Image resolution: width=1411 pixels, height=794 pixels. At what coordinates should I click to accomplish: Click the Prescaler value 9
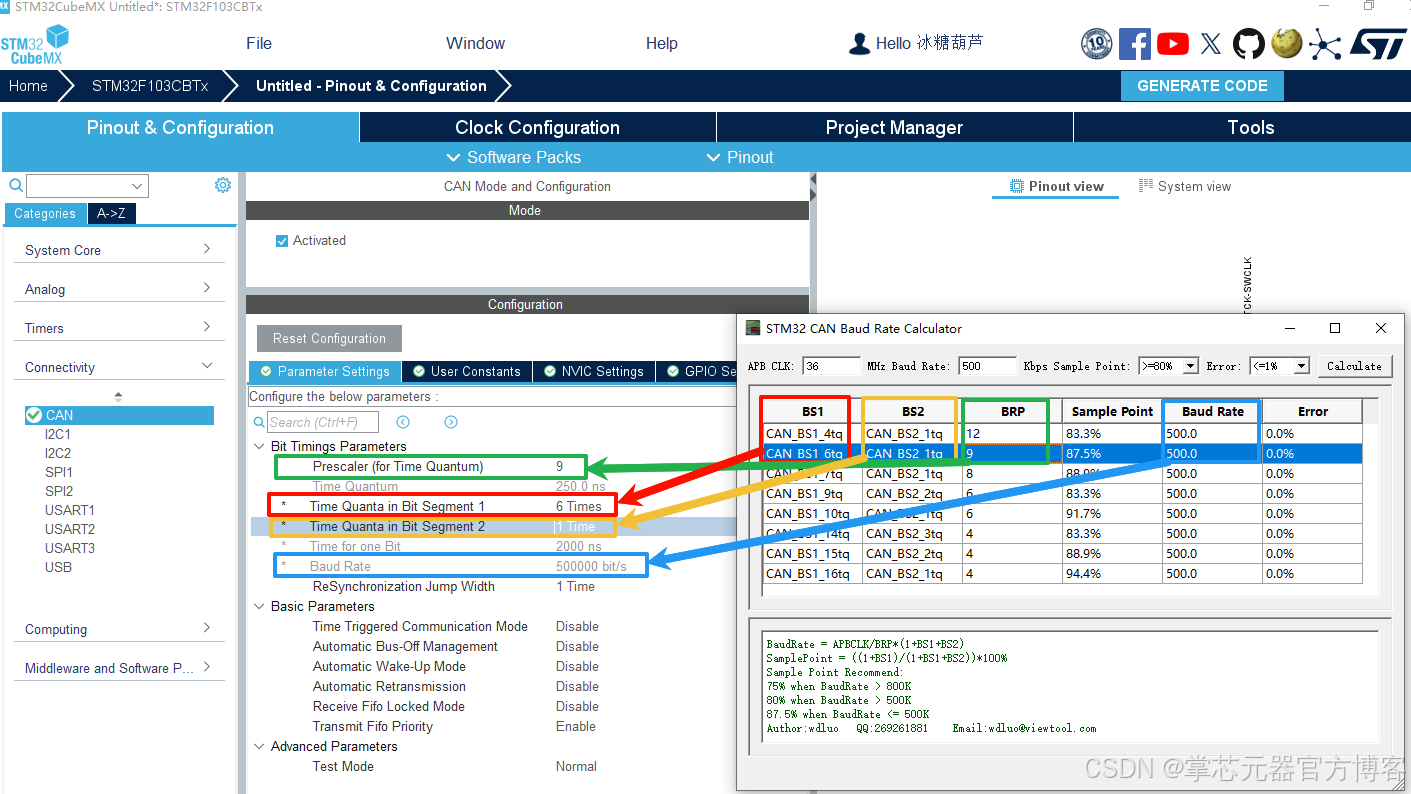click(560, 467)
